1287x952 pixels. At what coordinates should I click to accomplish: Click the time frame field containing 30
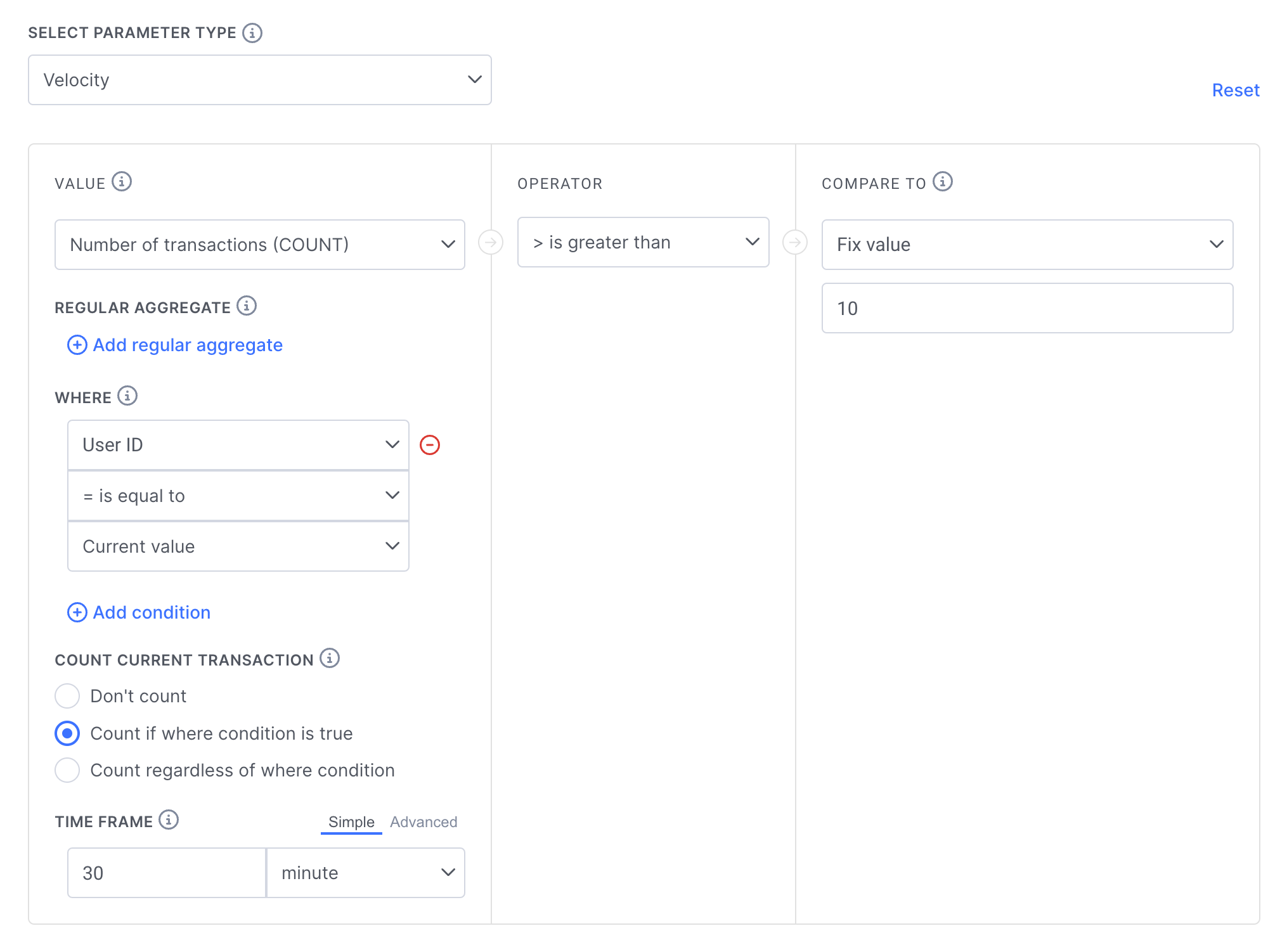tap(167, 873)
